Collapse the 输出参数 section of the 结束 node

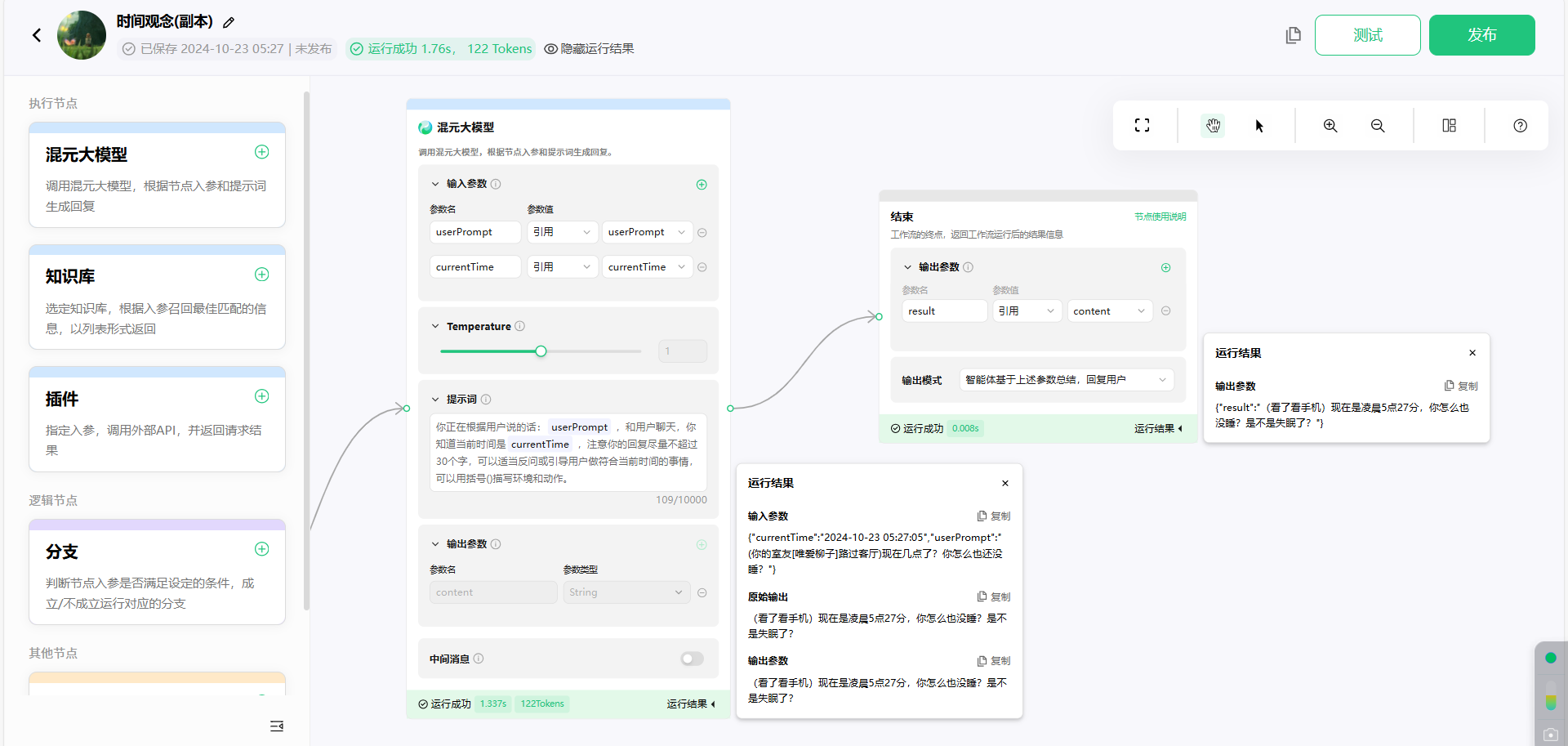click(907, 267)
